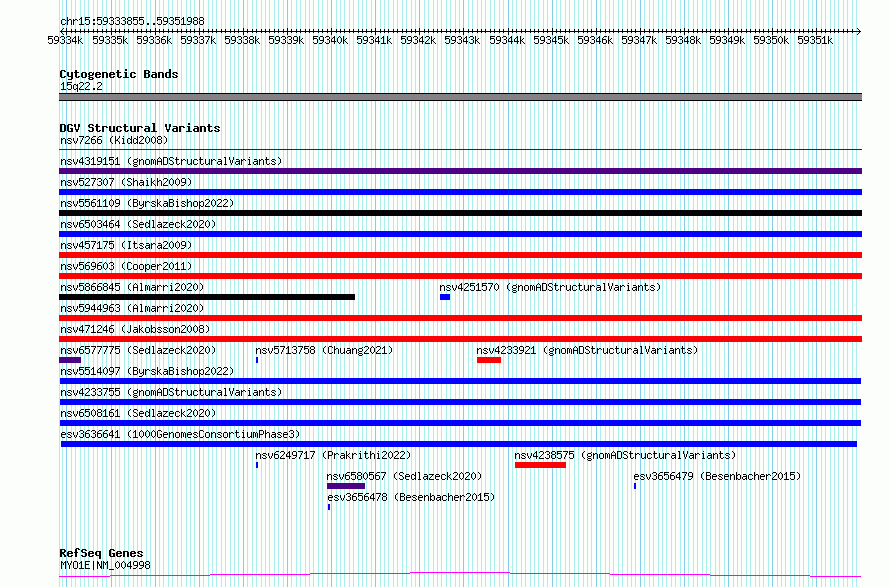Click the MYO1E|NM_004998 gene label

click(x=105, y=565)
